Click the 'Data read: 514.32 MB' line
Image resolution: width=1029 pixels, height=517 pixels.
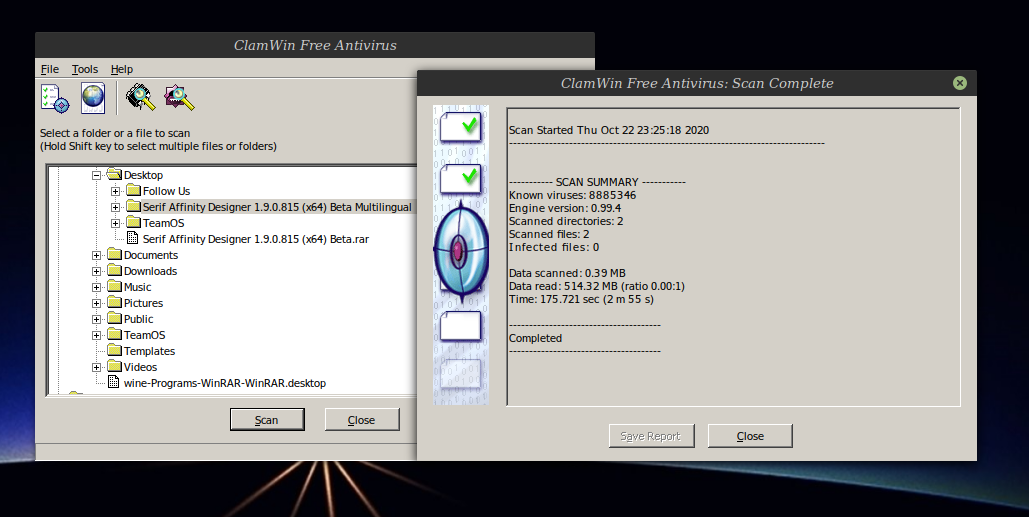(x=597, y=286)
